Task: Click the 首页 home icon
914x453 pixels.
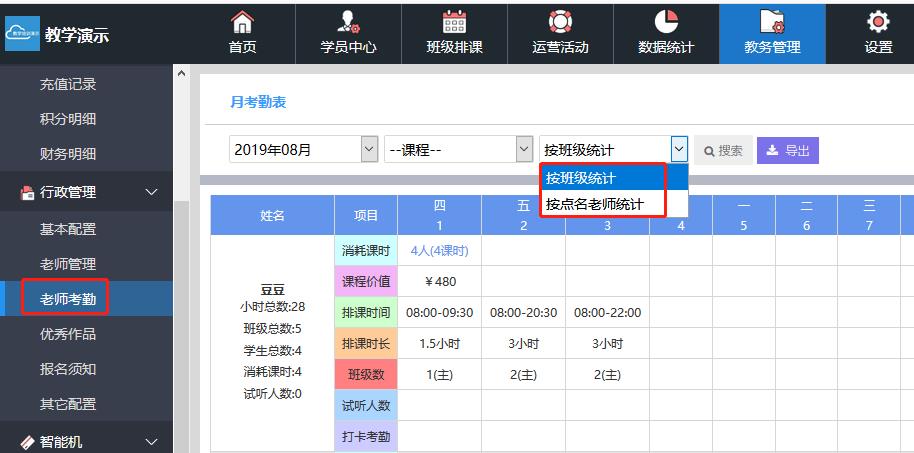Action: click(x=242, y=21)
